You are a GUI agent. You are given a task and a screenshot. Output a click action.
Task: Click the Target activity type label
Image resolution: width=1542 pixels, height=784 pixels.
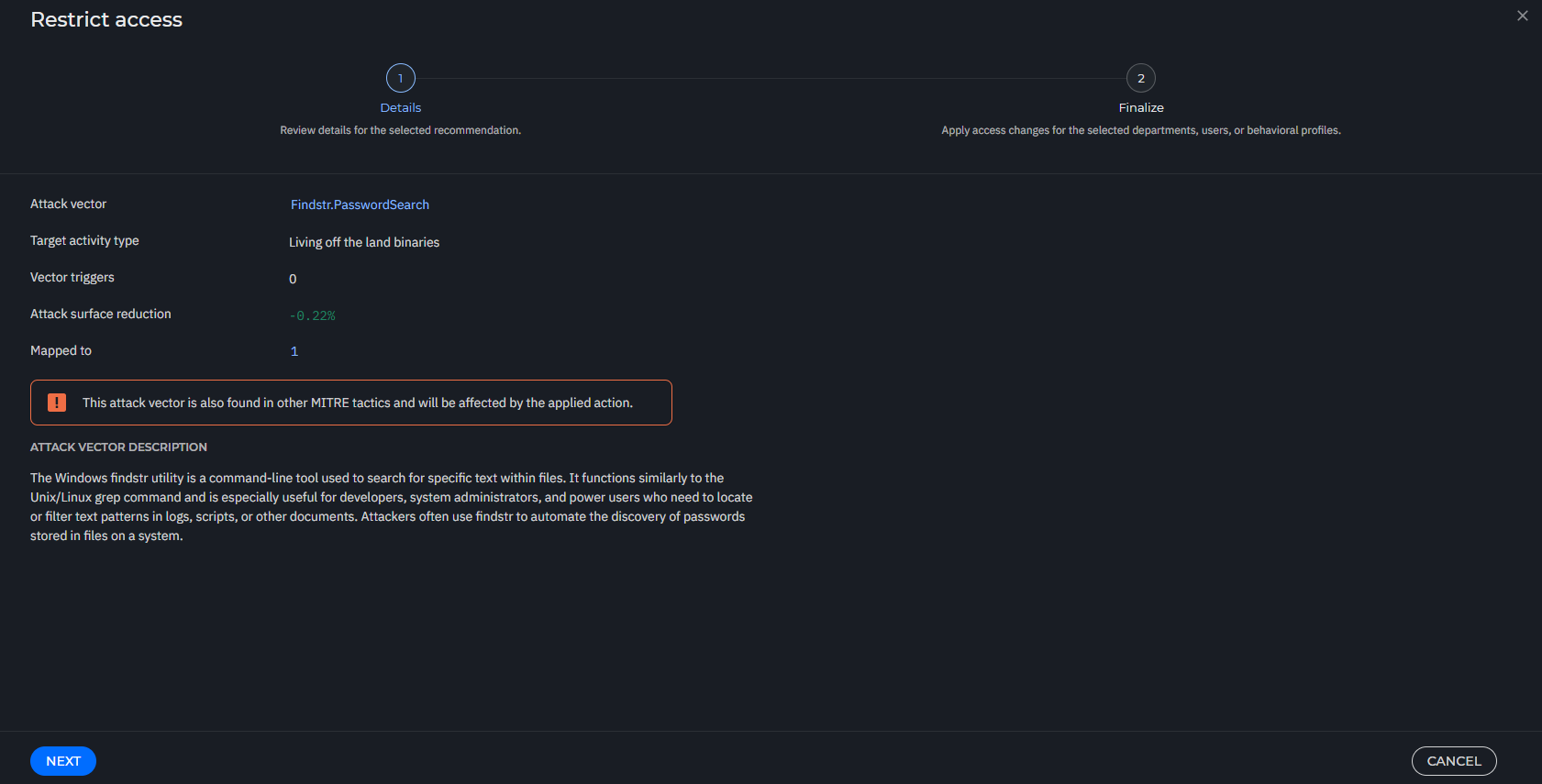point(84,240)
